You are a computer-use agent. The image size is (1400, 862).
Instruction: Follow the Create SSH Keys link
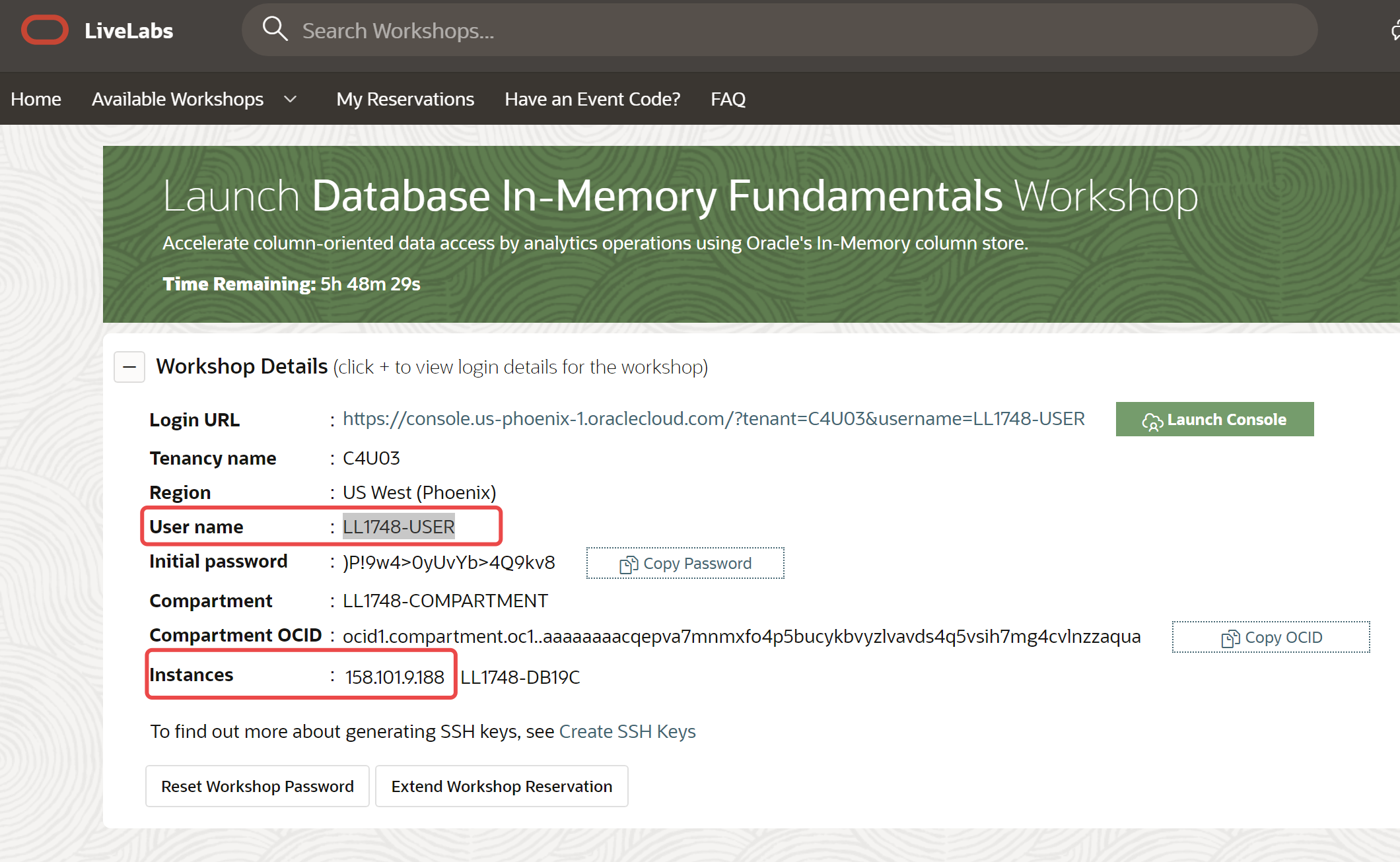pos(627,732)
